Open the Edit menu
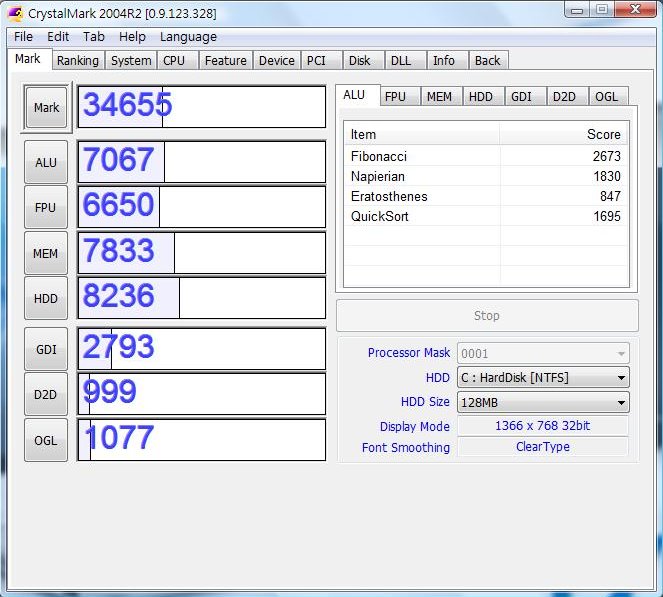The width and height of the screenshot is (663, 597). tap(58, 37)
